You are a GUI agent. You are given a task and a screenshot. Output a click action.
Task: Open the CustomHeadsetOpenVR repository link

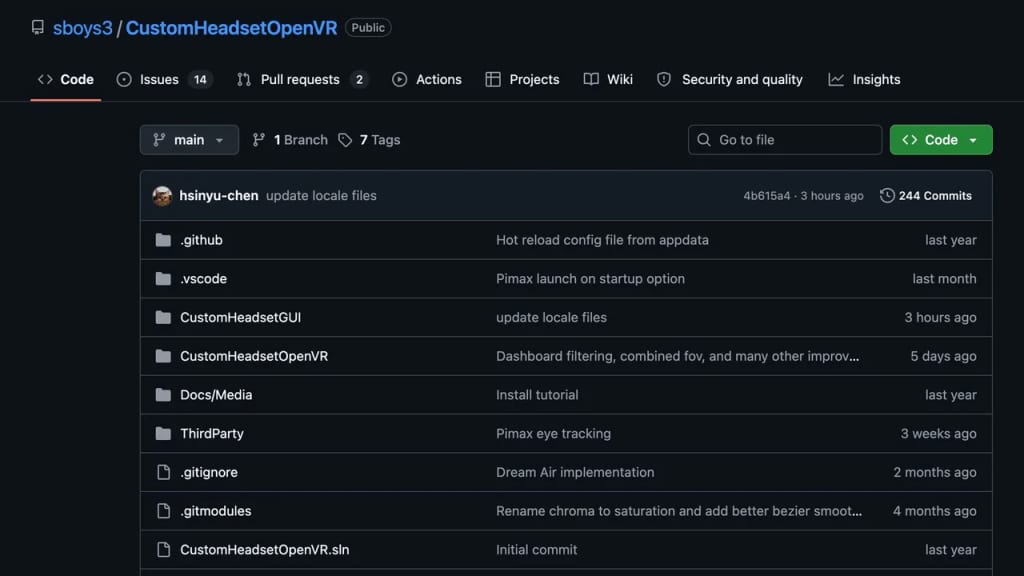[231, 27]
